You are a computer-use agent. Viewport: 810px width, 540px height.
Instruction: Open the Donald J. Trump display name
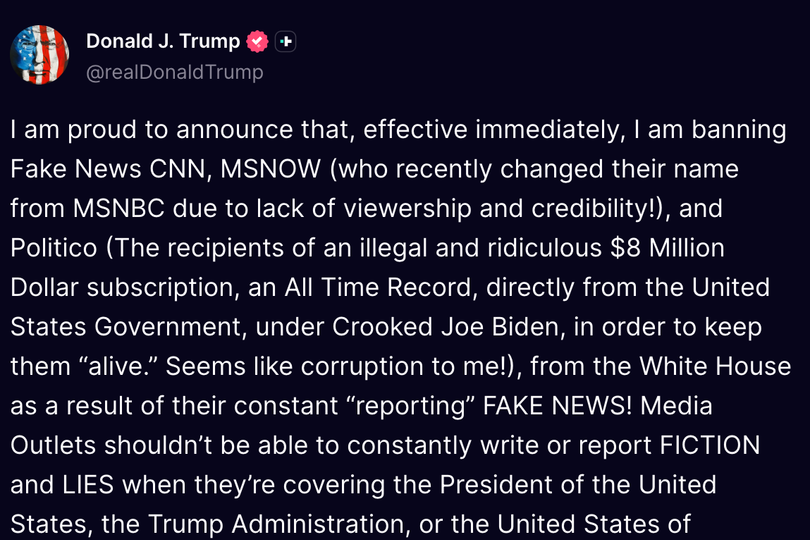163,41
